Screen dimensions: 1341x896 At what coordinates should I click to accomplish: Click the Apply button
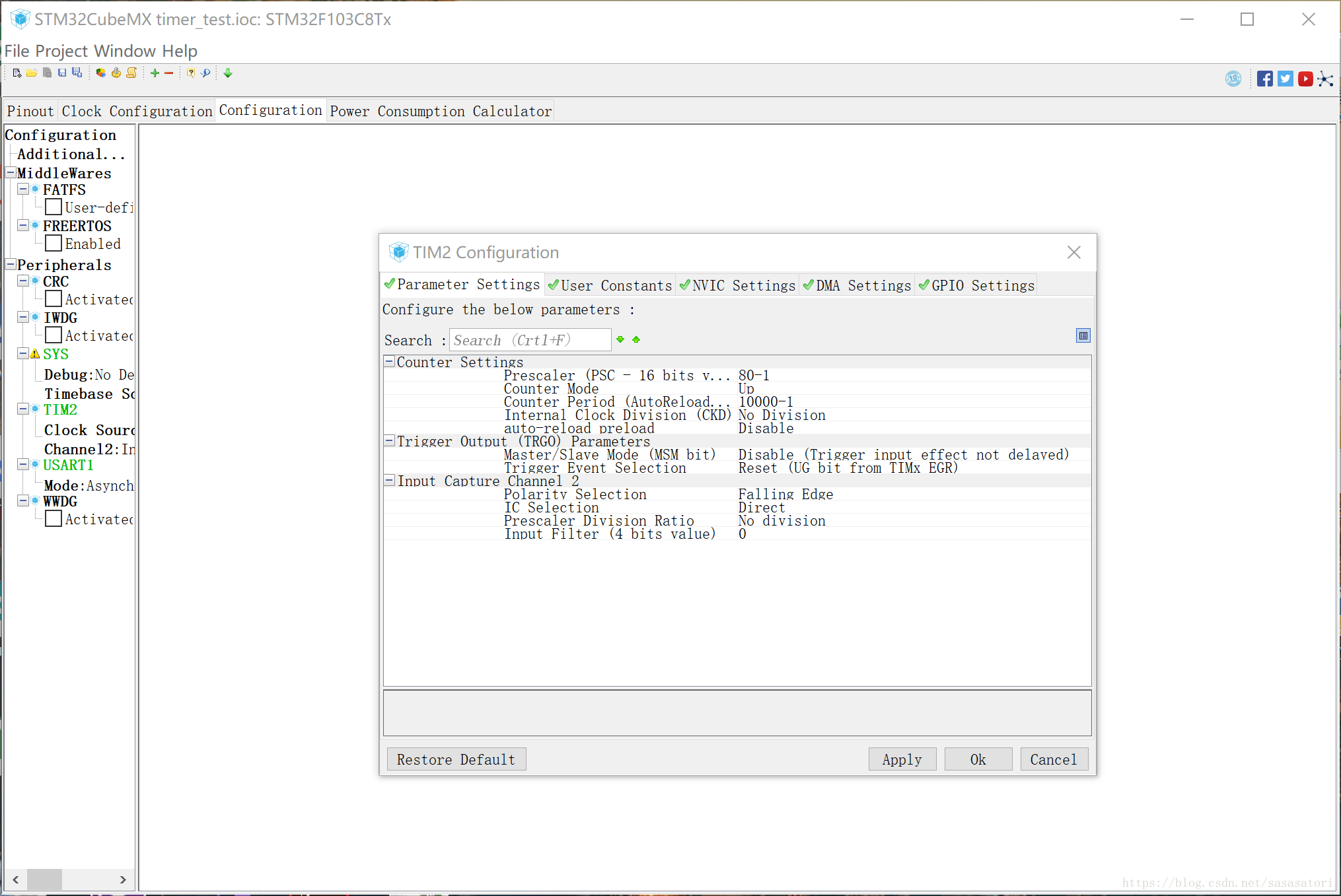pyautogui.click(x=902, y=759)
